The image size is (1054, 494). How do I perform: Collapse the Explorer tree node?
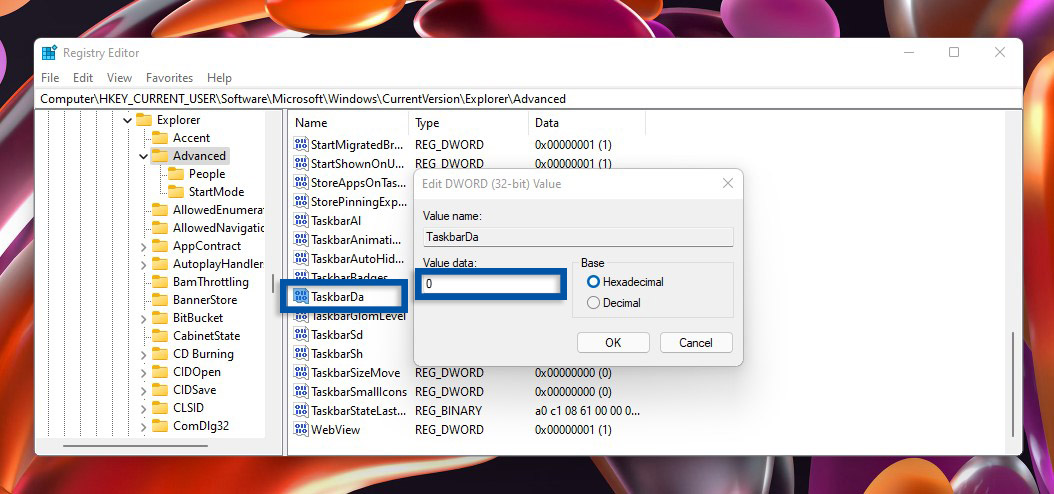pos(127,120)
